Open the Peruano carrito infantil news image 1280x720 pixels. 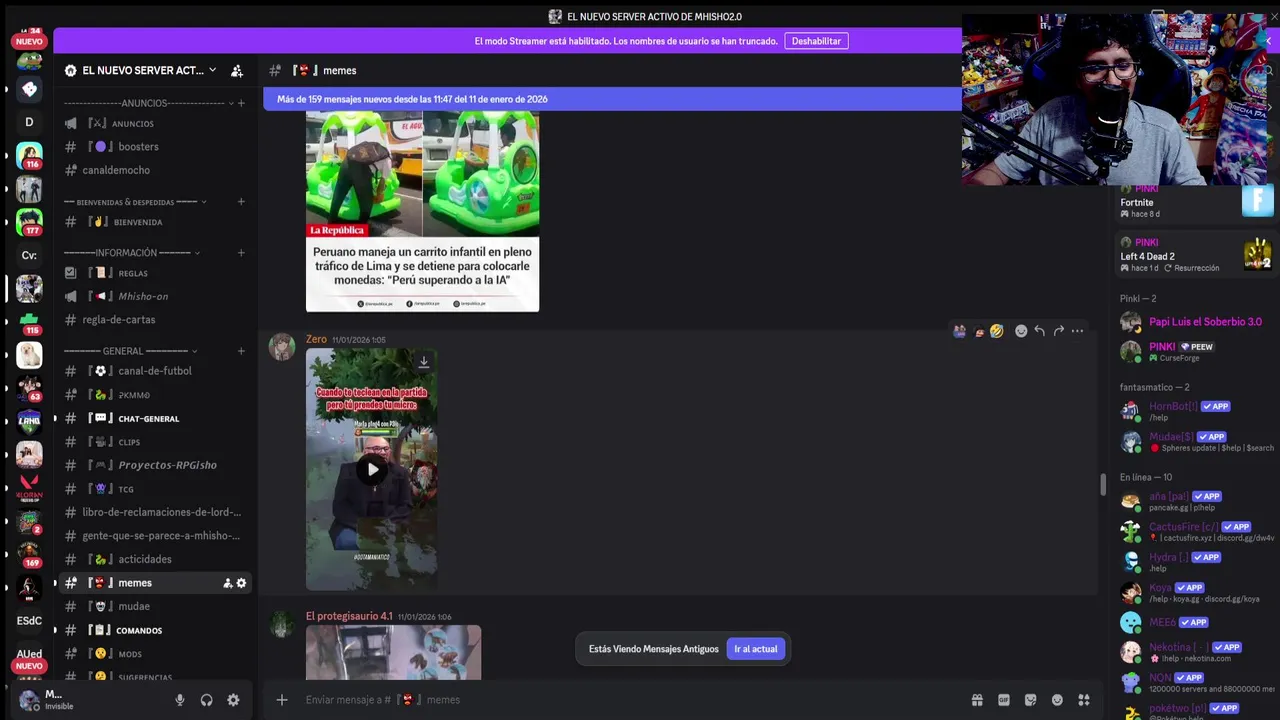pos(422,210)
